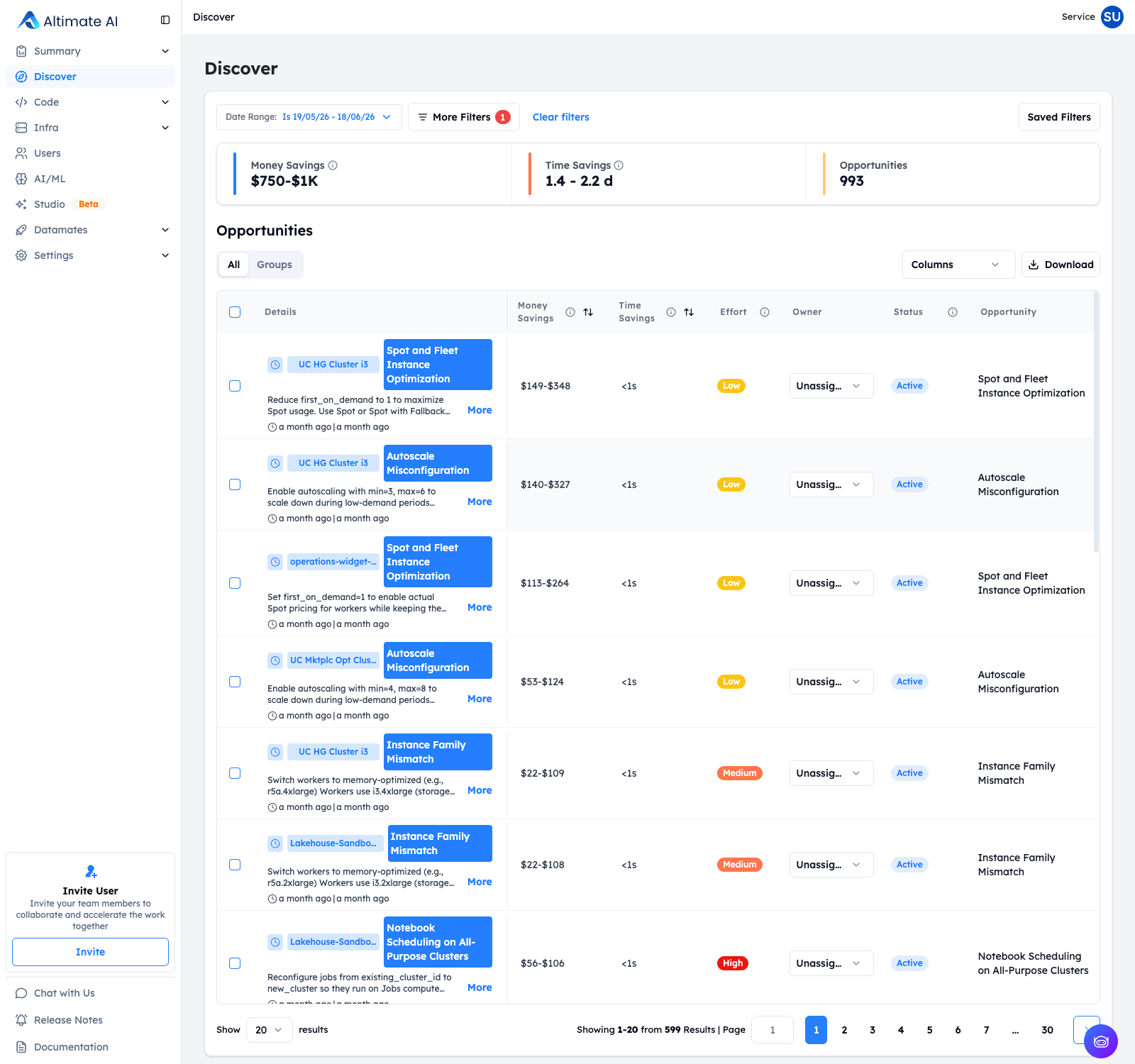
Task: Click the SU user avatar
Action: (1112, 17)
